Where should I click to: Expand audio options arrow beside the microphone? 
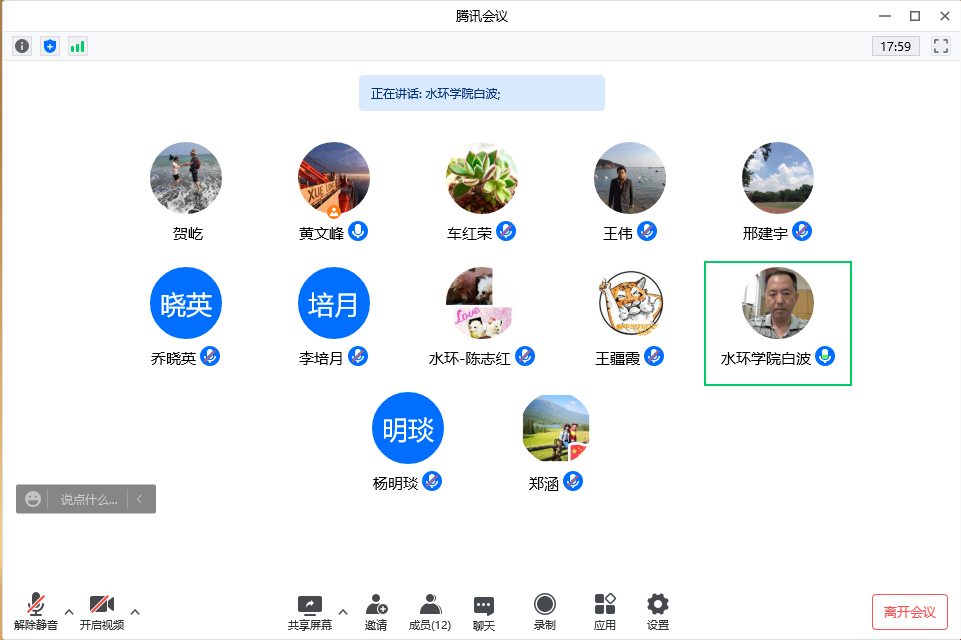coord(69,611)
